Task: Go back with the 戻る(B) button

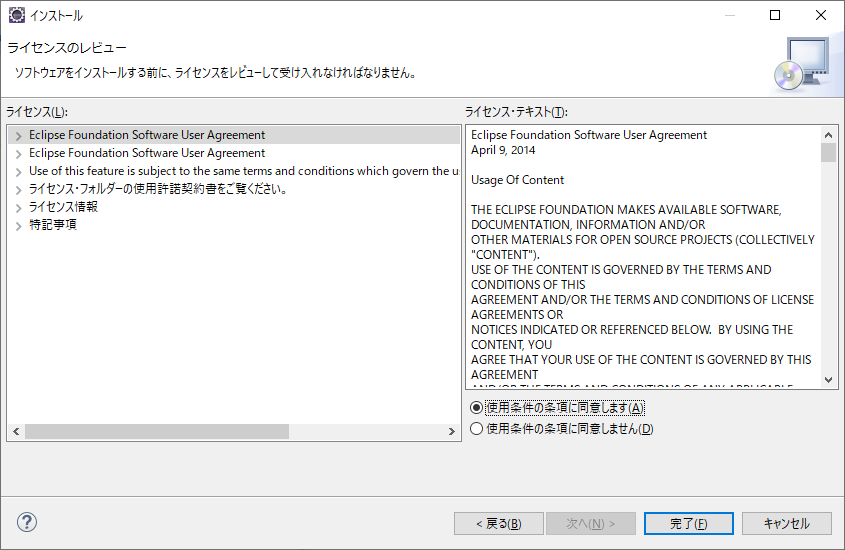Action: click(498, 524)
